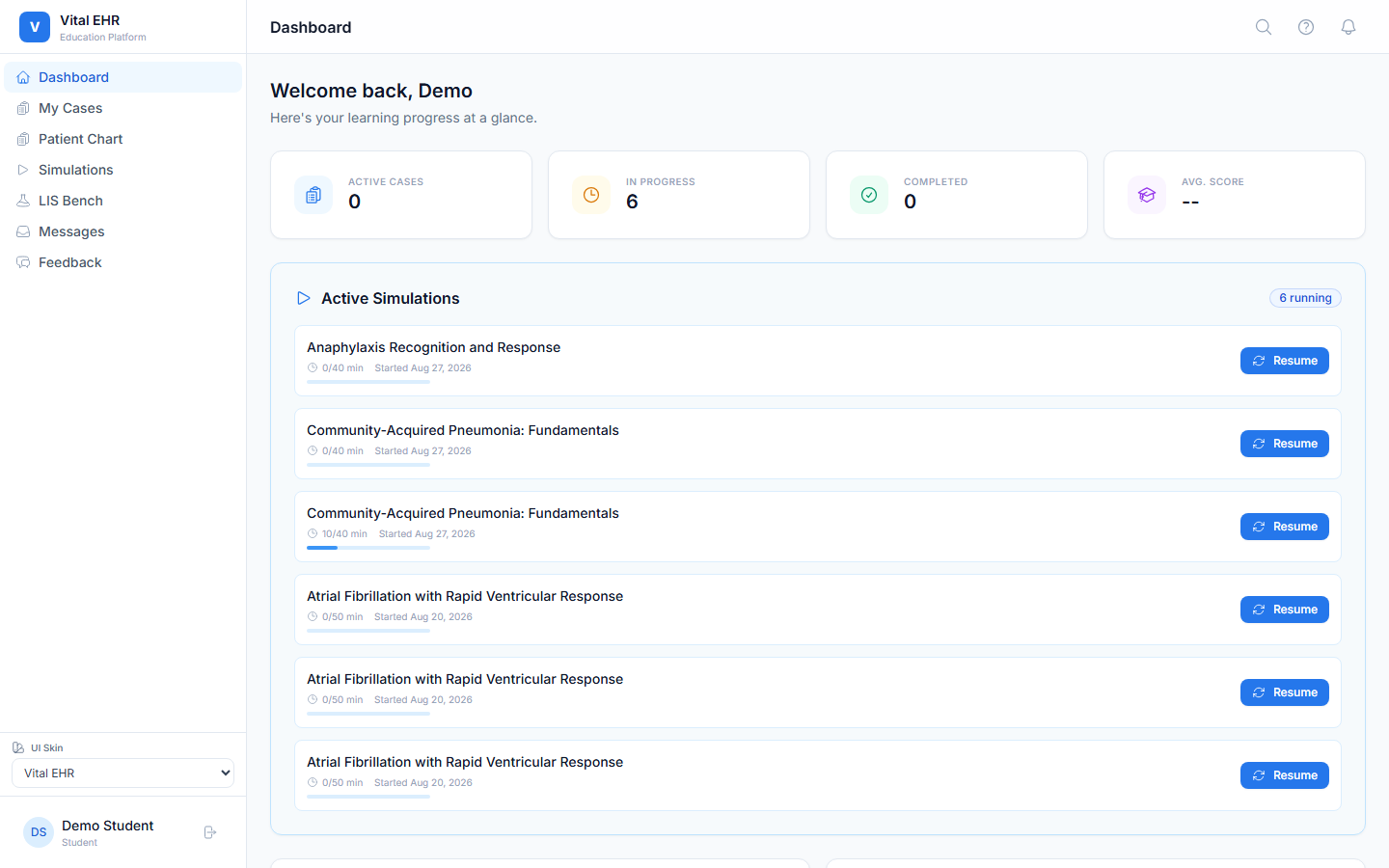Click the clock icon under Anaphylaxis Recognition
Viewport: 1389px width, 868px height.
coord(313,367)
